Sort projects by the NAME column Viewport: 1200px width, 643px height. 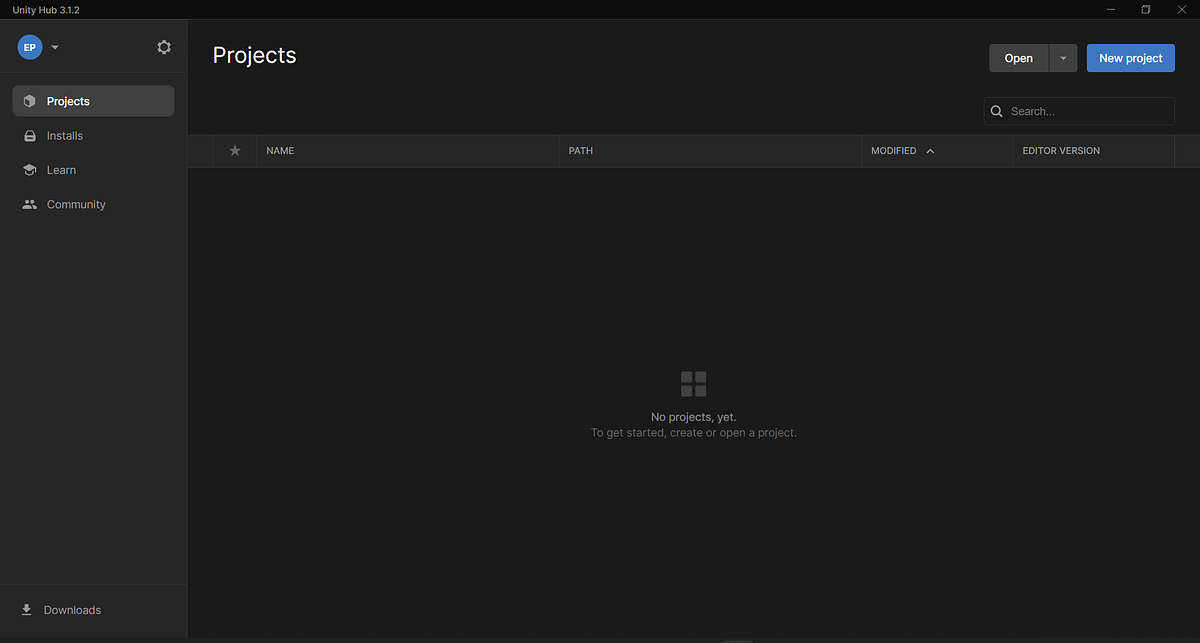coord(280,150)
